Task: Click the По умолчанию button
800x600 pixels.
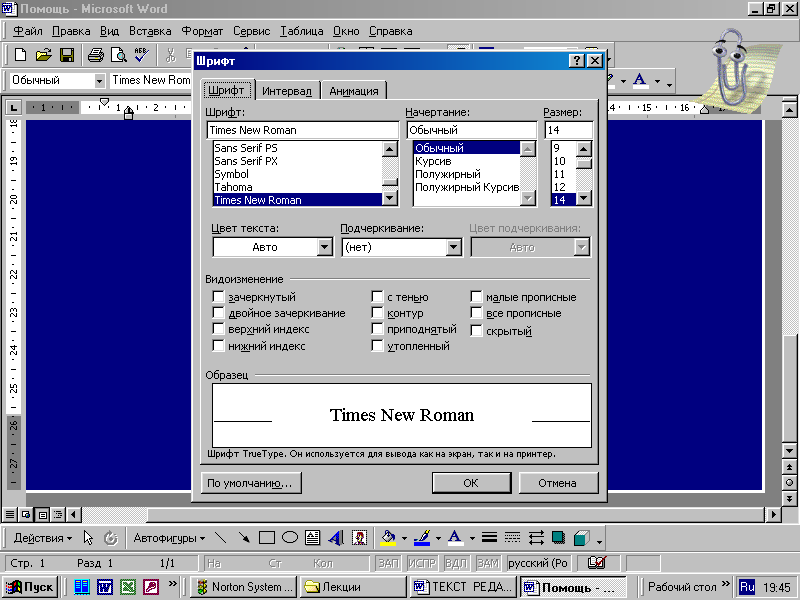Action: [x=251, y=483]
